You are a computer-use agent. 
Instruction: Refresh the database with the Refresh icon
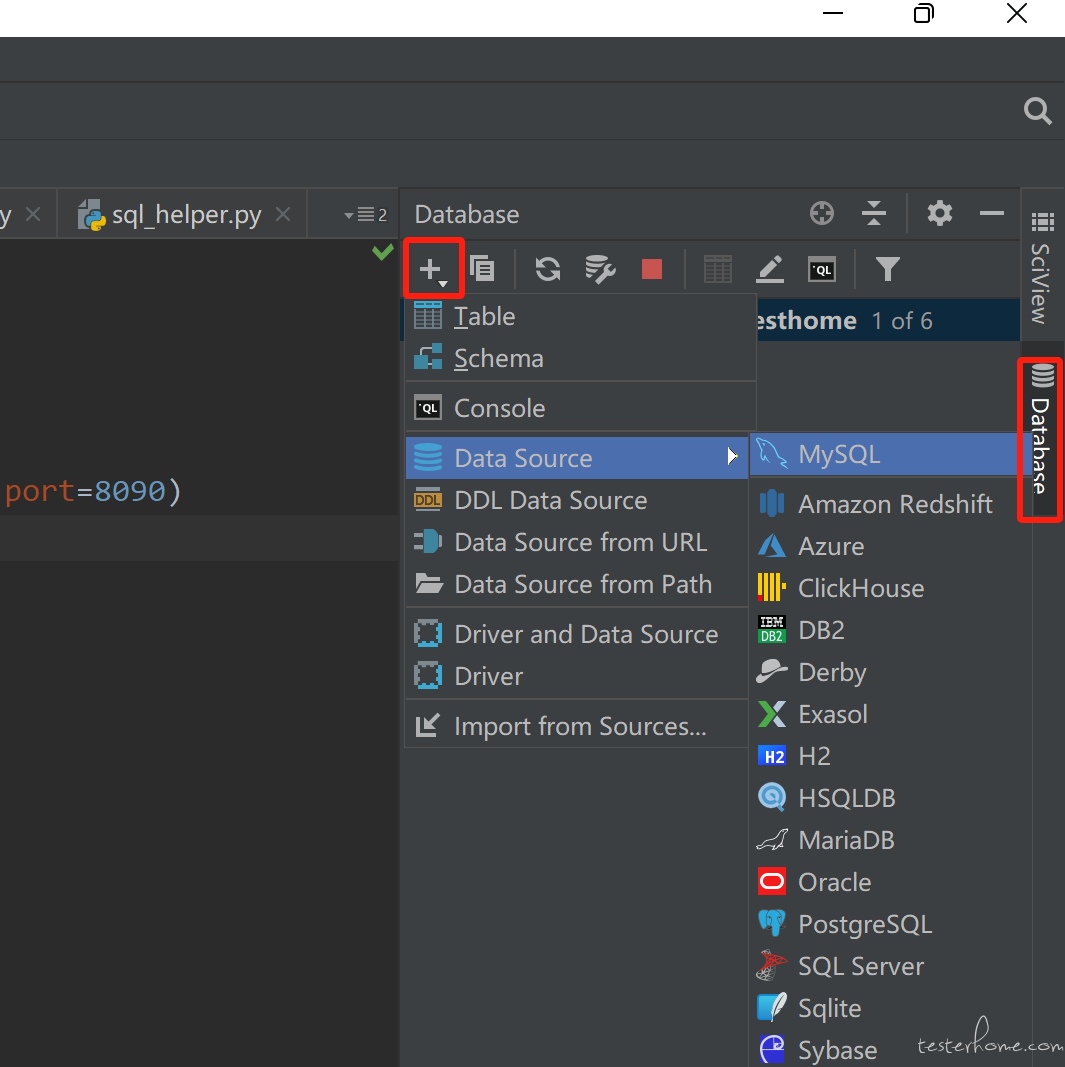coord(548,269)
